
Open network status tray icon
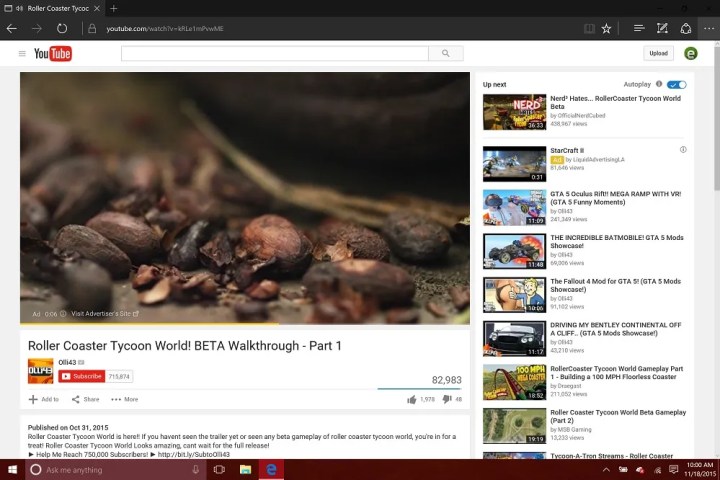coord(658,469)
